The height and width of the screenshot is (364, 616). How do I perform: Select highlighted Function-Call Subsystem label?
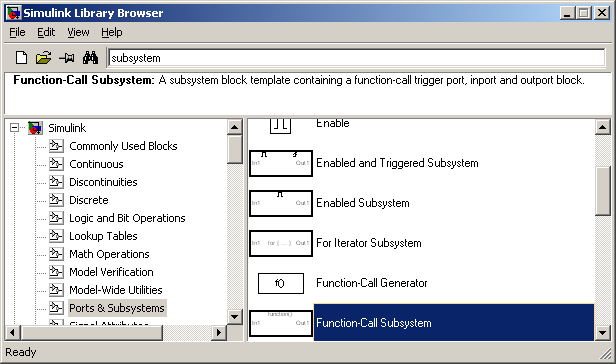click(374, 323)
